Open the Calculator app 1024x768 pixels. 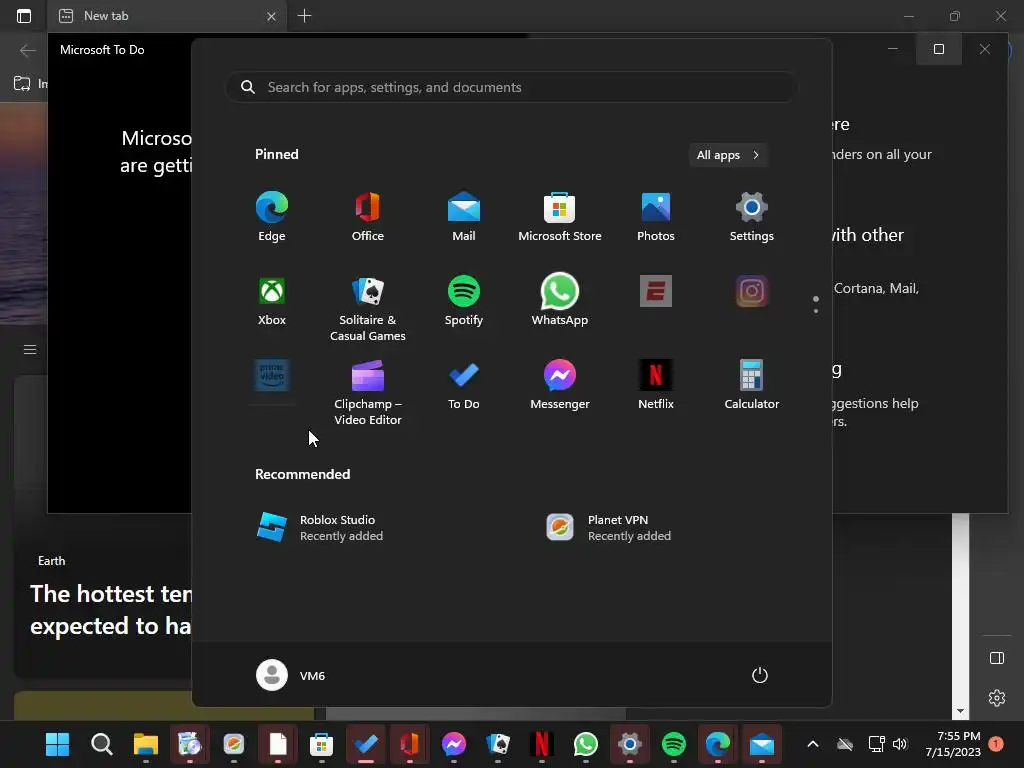click(752, 385)
